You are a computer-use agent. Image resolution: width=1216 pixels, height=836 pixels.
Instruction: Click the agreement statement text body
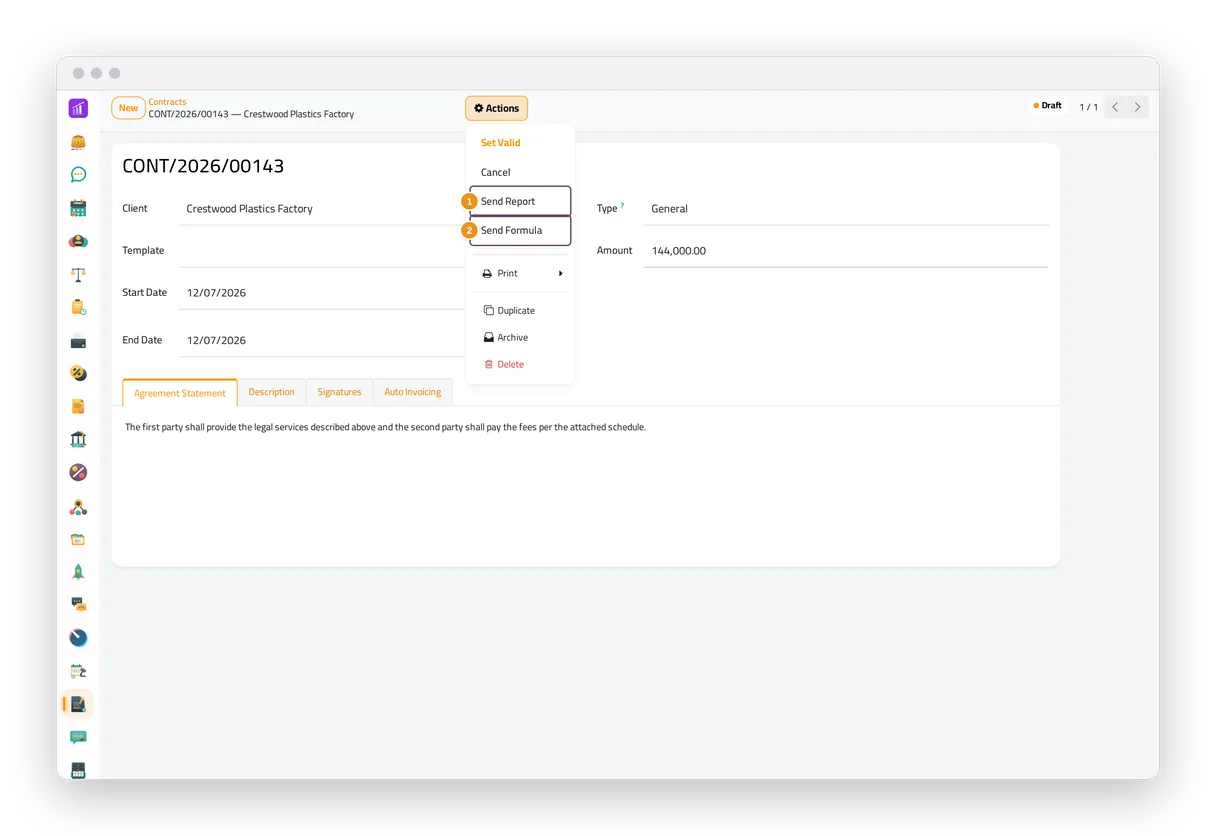[385, 427]
